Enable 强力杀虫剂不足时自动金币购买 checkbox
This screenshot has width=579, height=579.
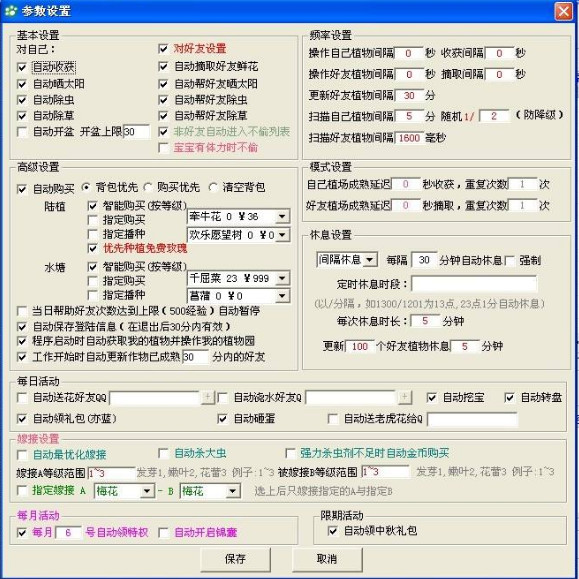coord(290,453)
